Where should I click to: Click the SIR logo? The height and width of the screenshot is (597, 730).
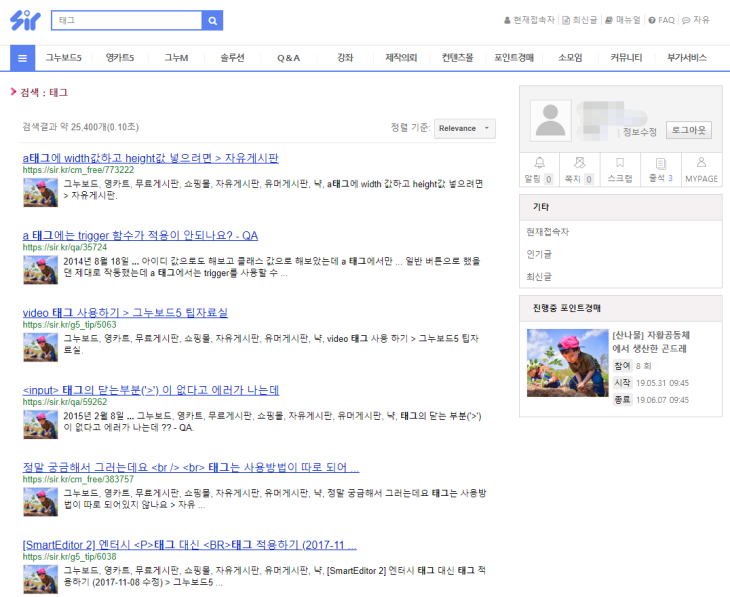tap(24, 20)
